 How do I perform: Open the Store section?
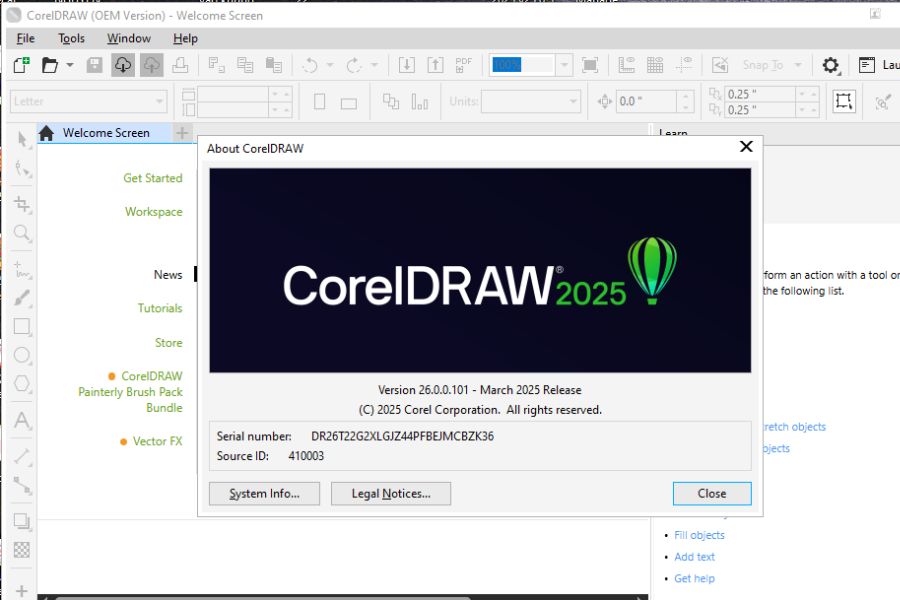click(x=169, y=343)
